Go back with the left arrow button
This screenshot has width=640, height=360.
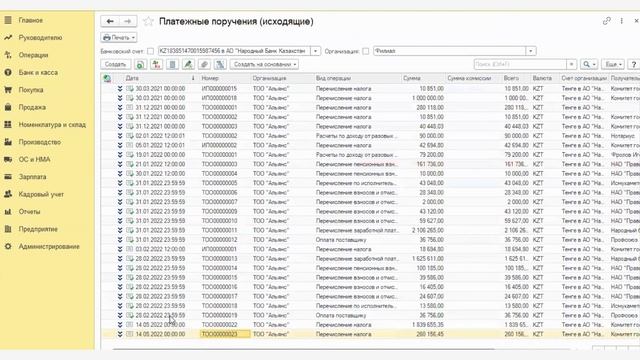coord(110,21)
